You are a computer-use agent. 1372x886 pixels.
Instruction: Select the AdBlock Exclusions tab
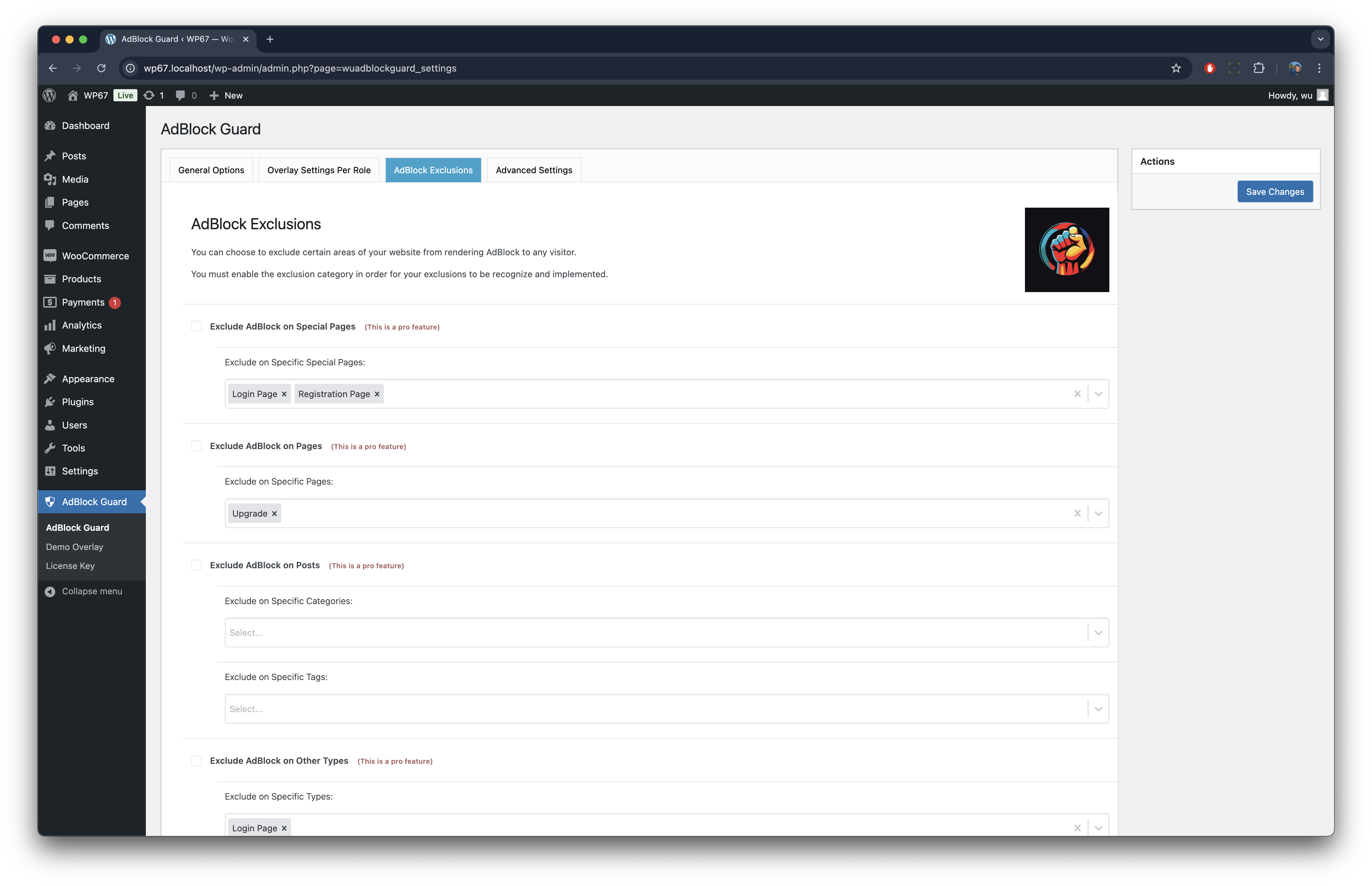click(x=433, y=170)
